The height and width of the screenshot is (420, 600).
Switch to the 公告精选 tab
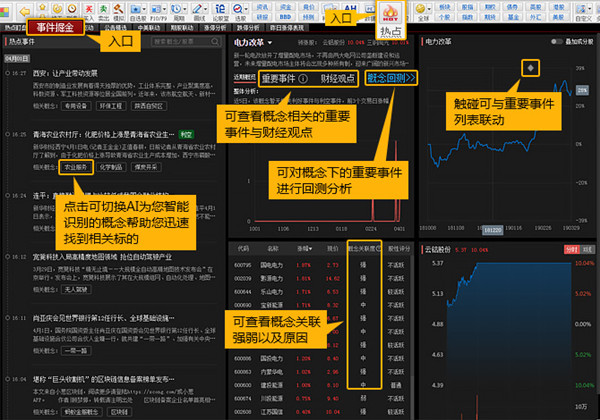click(x=115, y=28)
